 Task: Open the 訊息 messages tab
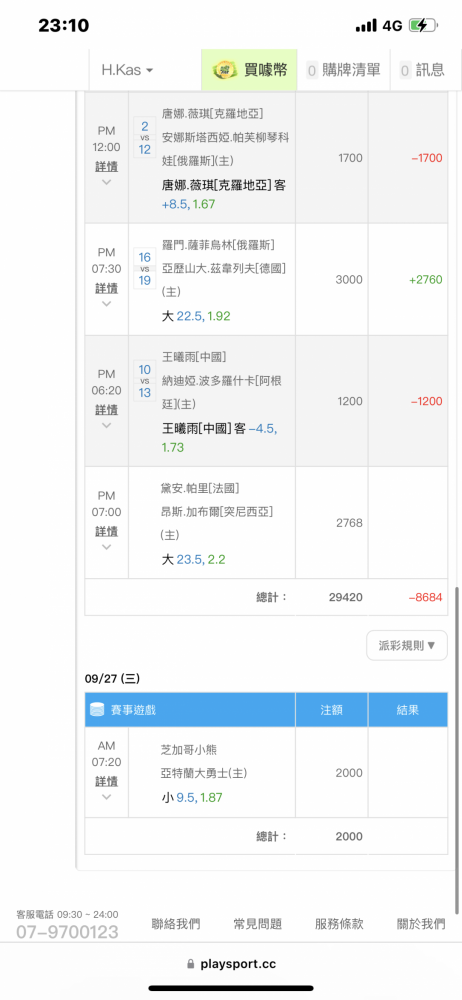422,70
